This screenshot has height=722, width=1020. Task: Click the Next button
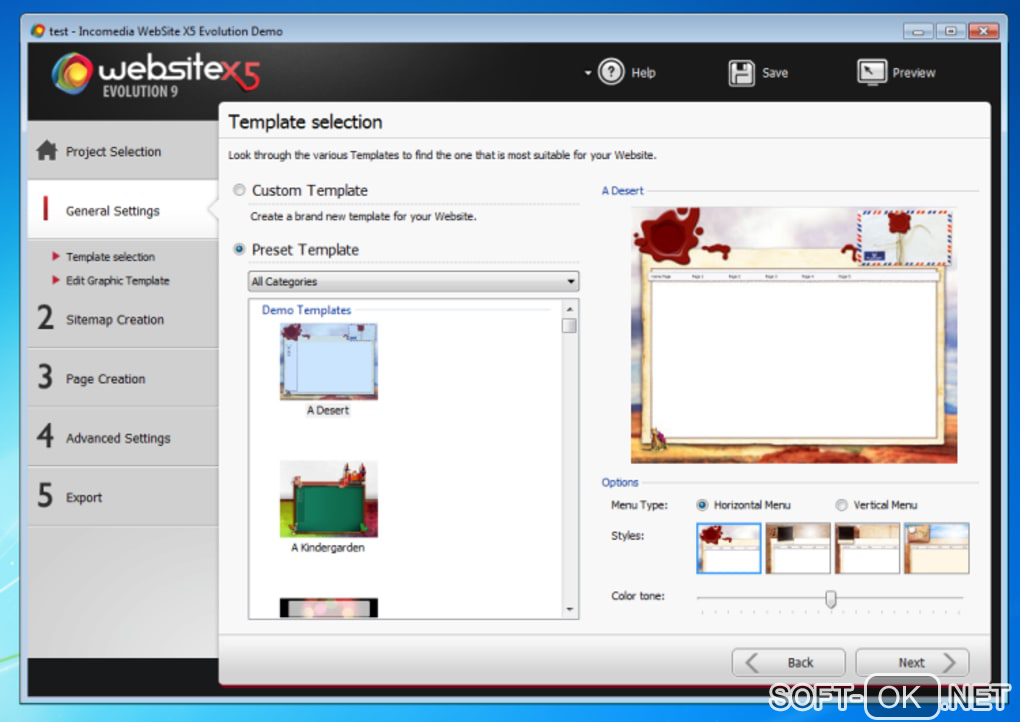tap(912, 662)
